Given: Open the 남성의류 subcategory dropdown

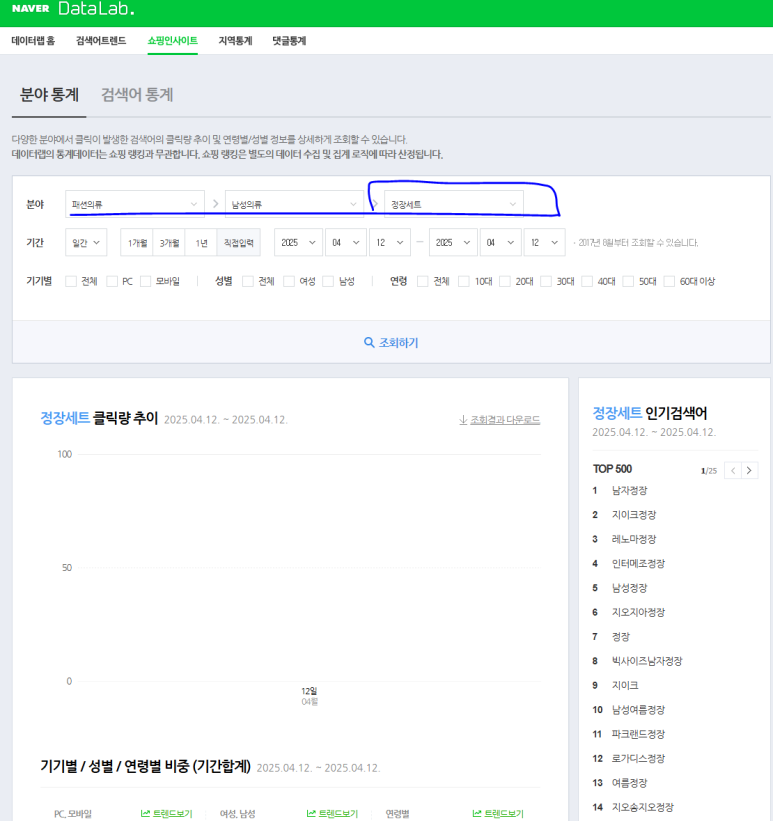Looking at the screenshot, I should [294, 204].
